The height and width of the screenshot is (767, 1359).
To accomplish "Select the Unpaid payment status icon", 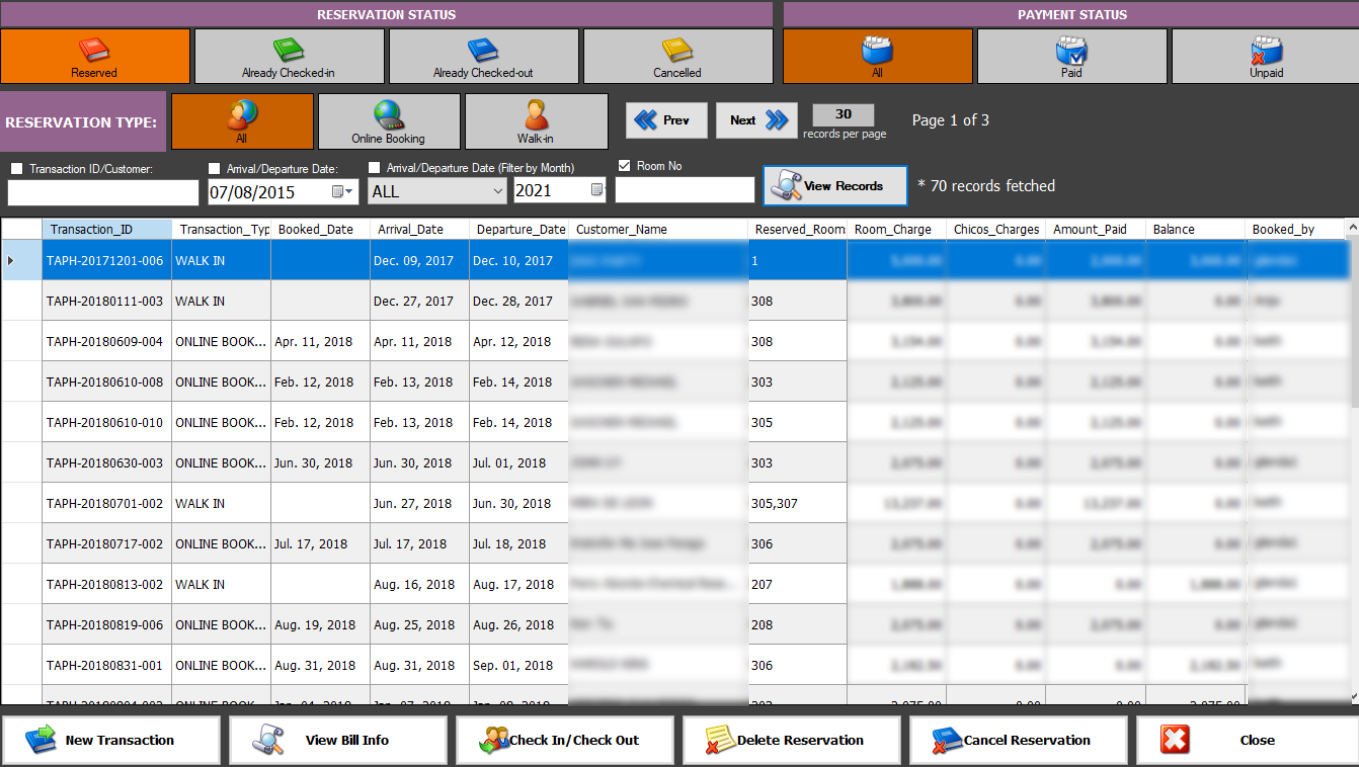I will coord(1266,51).
